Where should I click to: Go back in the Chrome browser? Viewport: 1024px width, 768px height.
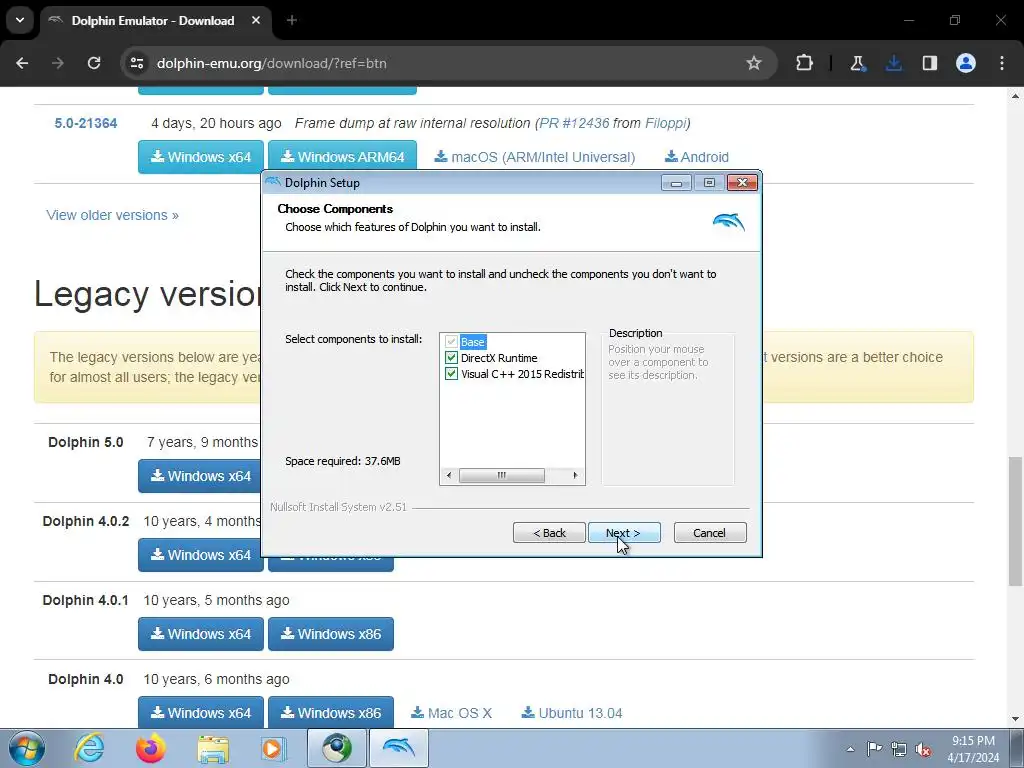click(22, 63)
